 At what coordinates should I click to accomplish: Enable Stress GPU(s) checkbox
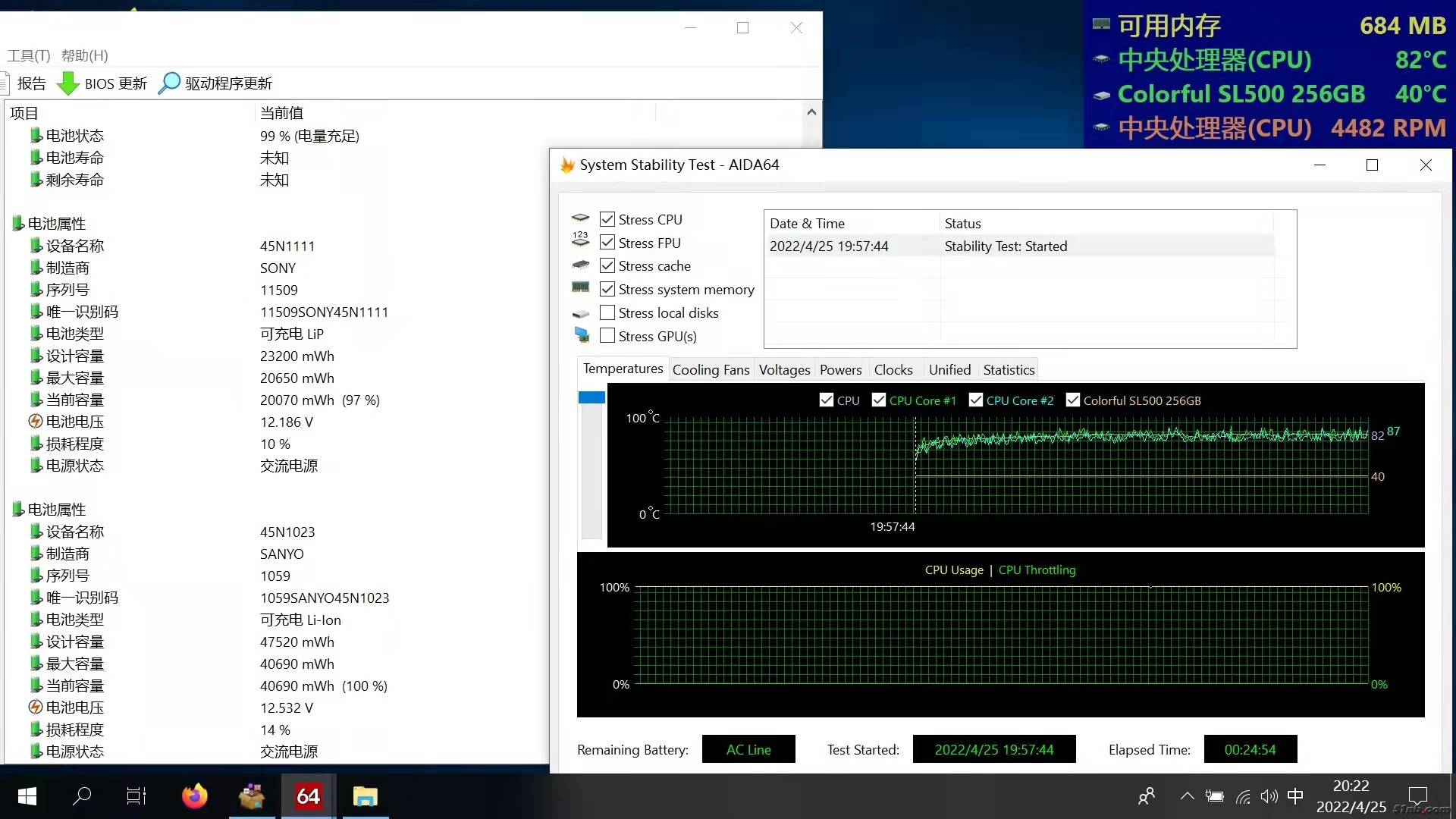(607, 336)
